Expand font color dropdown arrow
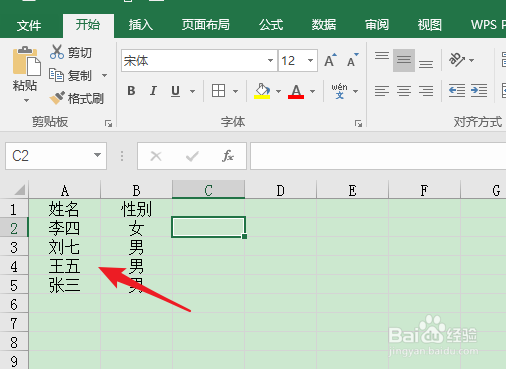The height and width of the screenshot is (369, 506). tap(312, 91)
